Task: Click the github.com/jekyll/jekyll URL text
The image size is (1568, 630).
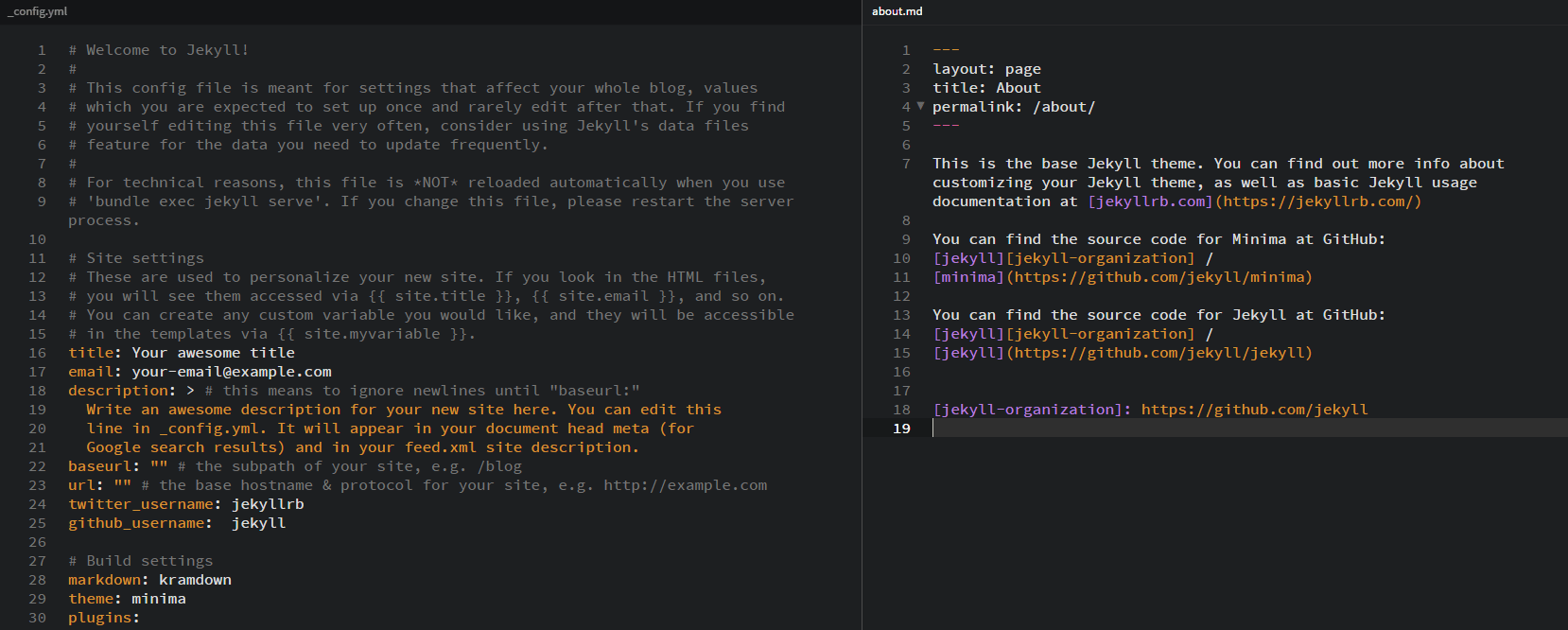Action: pos(1159,353)
